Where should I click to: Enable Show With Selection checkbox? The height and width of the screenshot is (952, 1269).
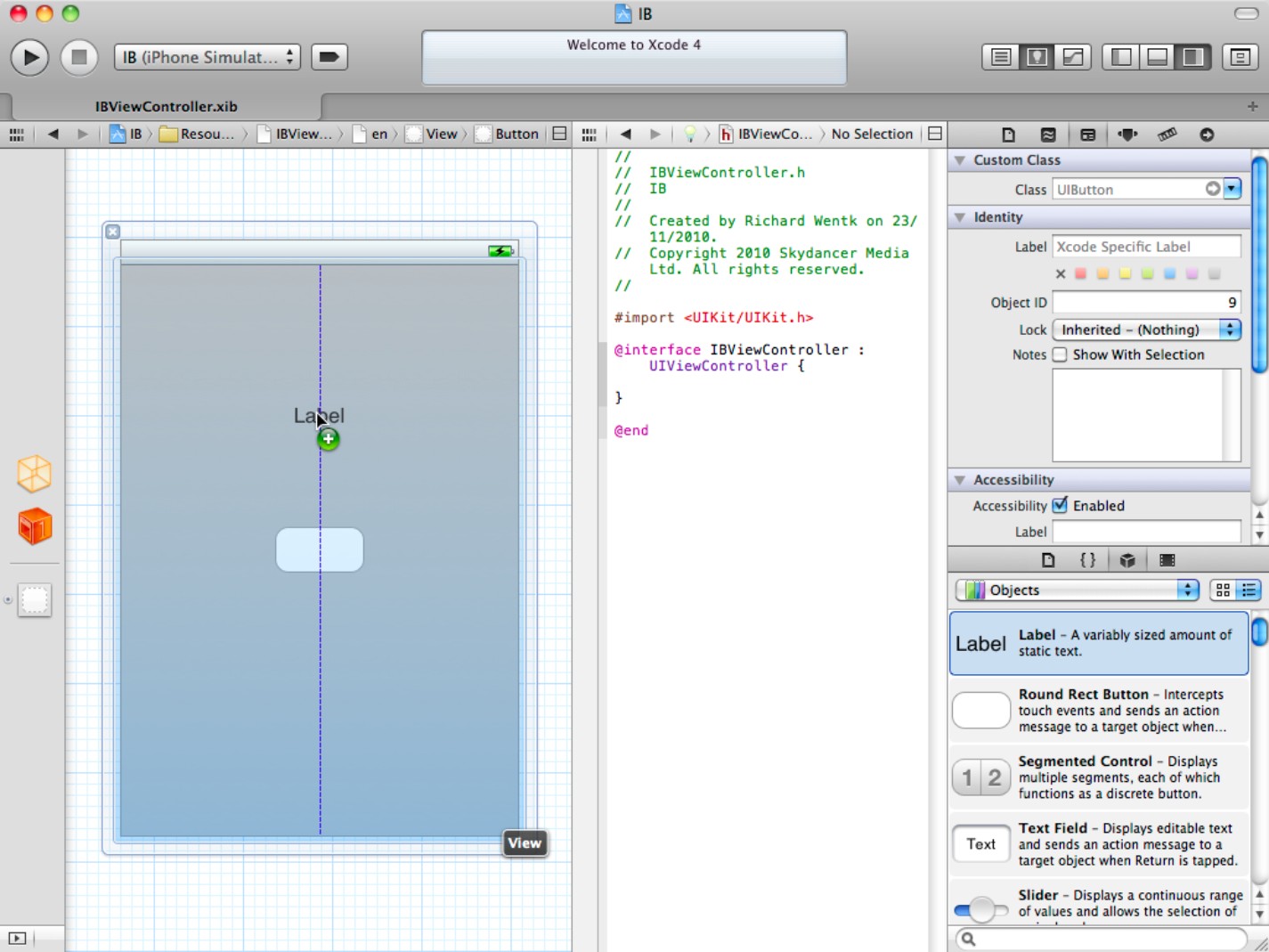tap(1060, 354)
